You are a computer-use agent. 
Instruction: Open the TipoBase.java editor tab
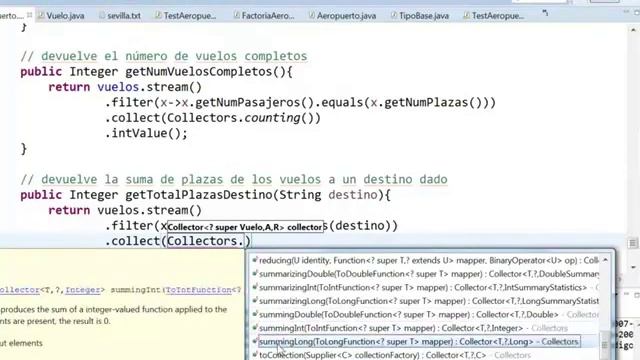point(420,16)
